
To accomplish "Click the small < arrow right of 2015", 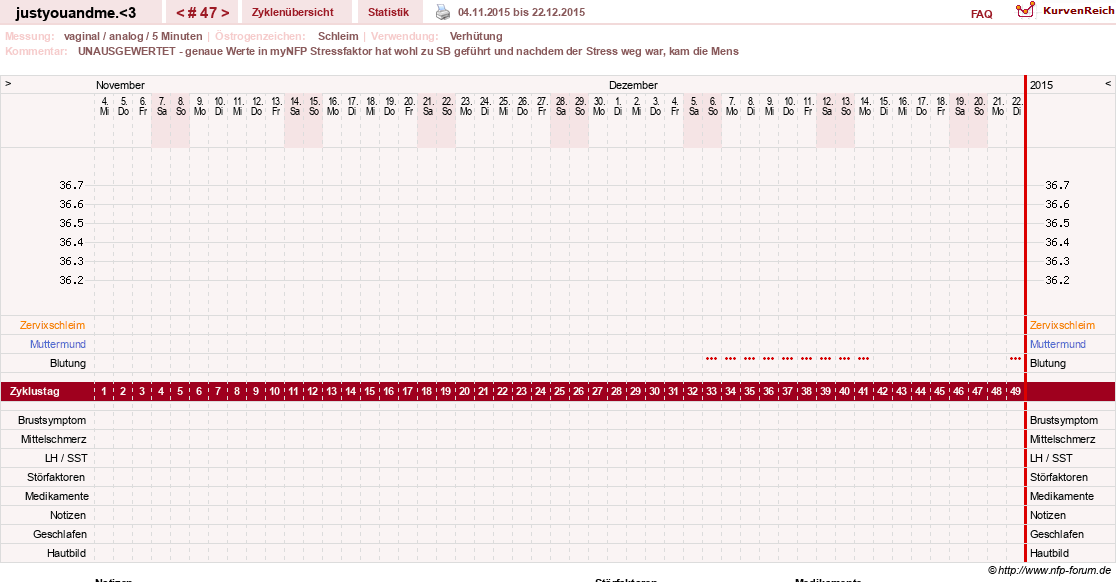I will pyautogui.click(x=1107, y=83).
